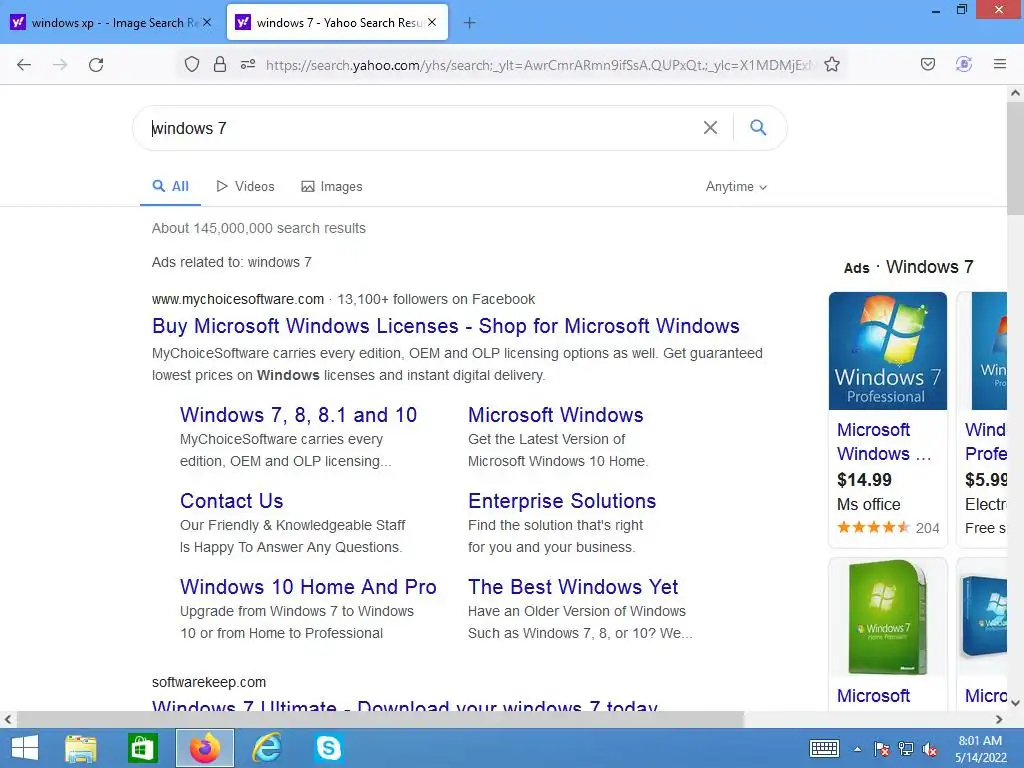Open Microsoft title under green box product
The height and width of the screenshot is (768, 1024).
[873, 696]
